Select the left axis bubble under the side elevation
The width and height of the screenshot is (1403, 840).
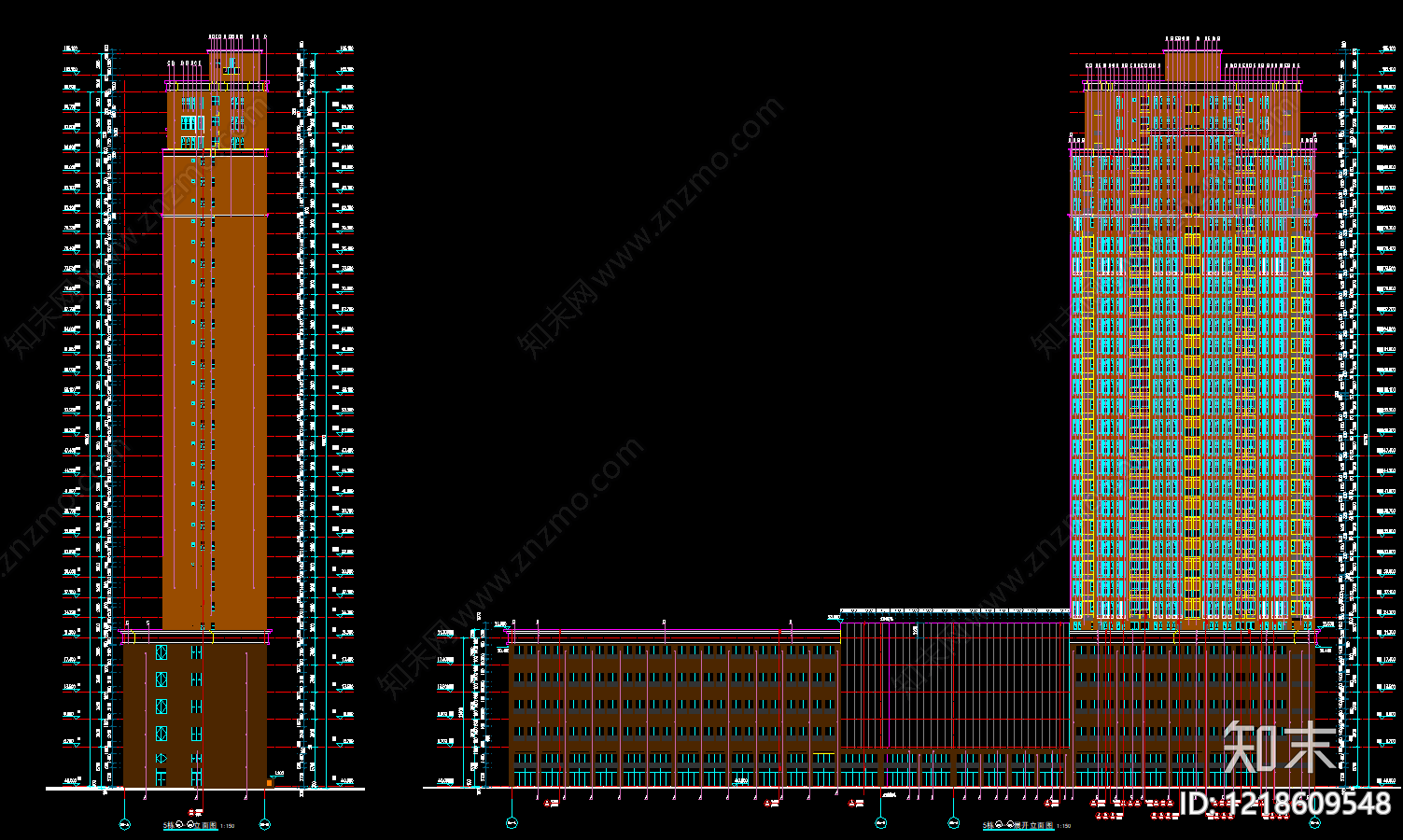tap(125, 824)
